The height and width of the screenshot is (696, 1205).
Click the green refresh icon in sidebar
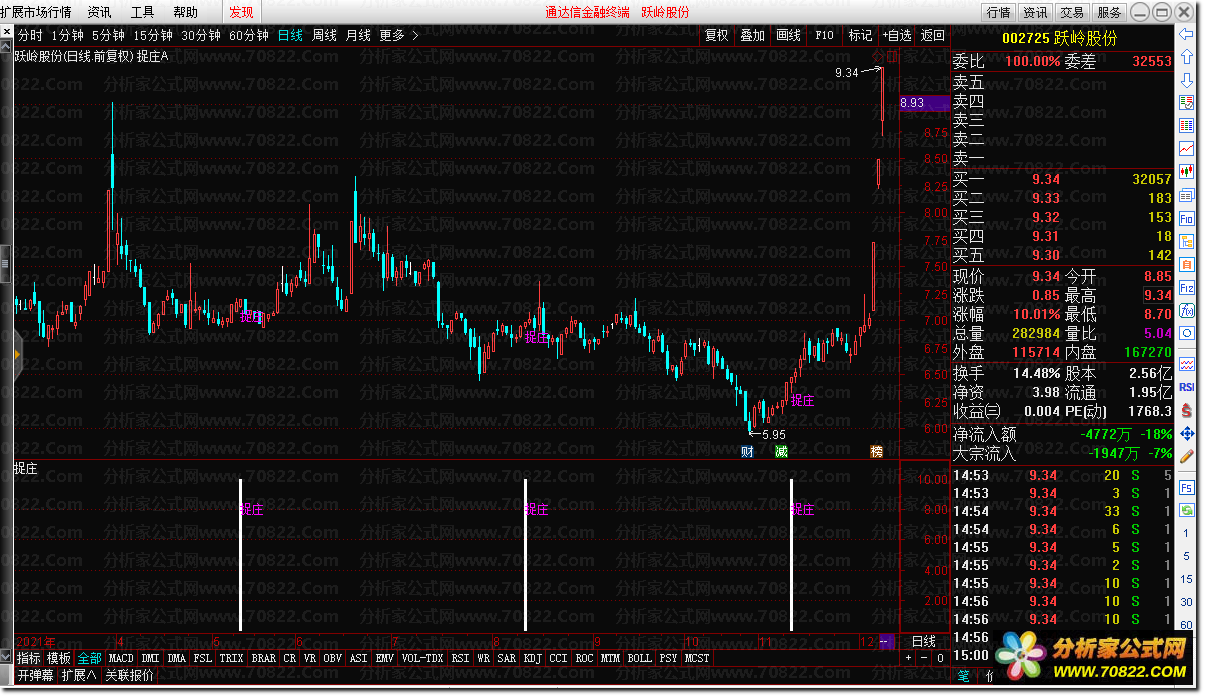(x=1187, y=510)
